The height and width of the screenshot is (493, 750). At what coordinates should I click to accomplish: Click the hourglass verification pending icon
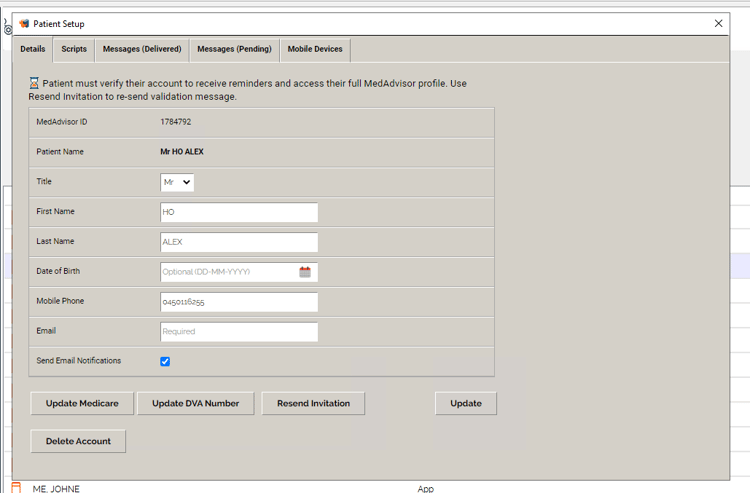point(34,84)
